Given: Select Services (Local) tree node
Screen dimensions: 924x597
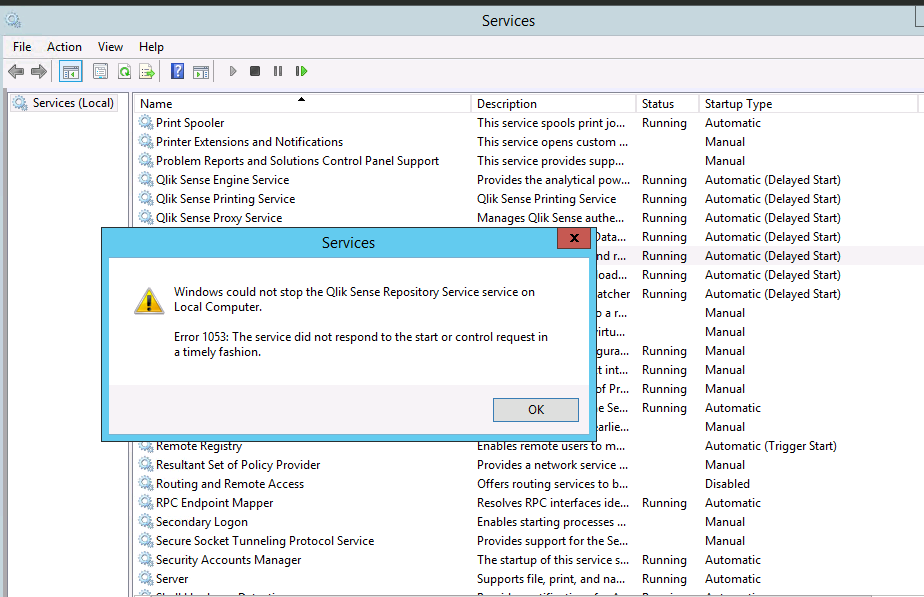Looking at the screenshot, I should tap(73, 103).
